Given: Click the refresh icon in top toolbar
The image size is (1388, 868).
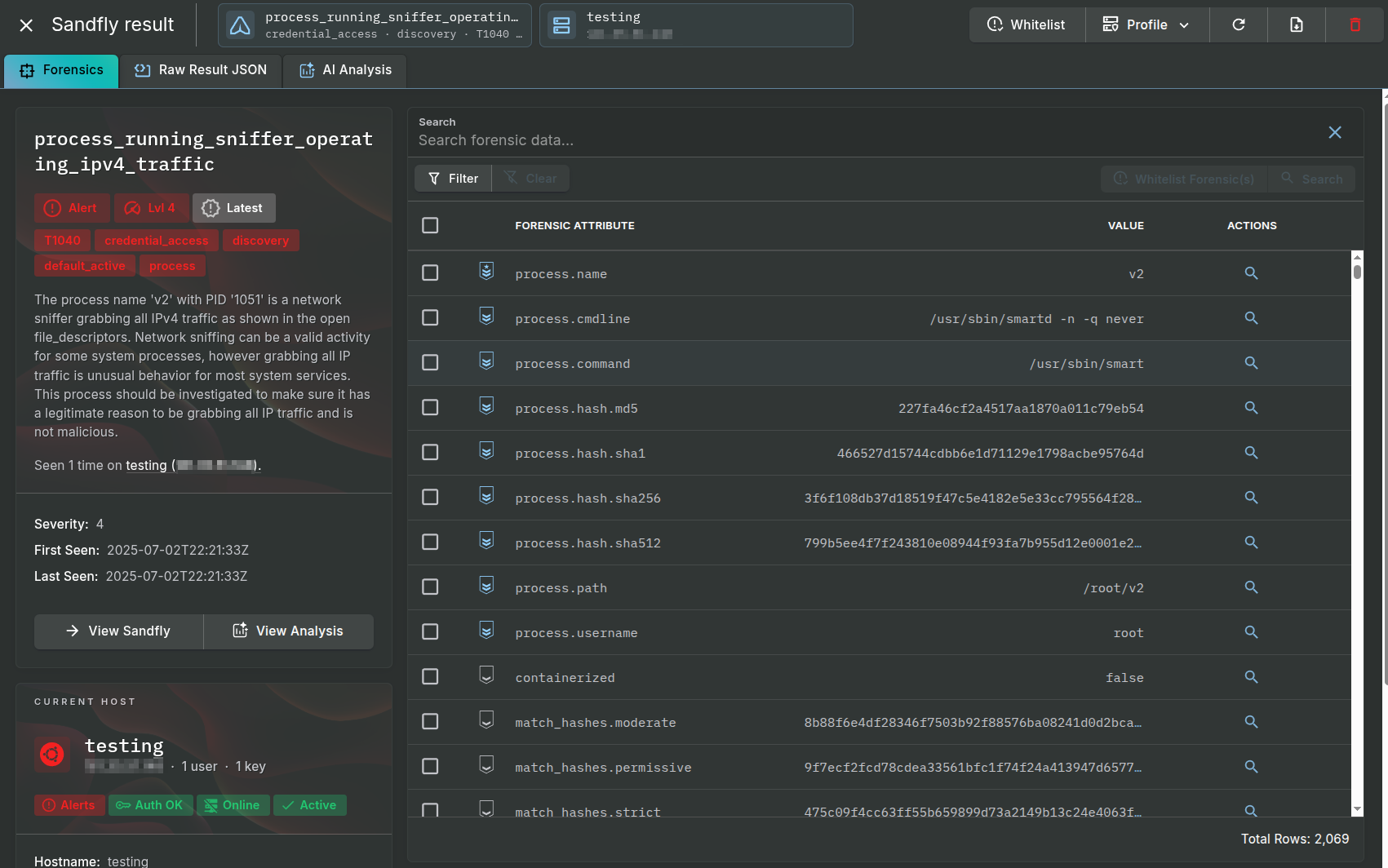Looking at the screenshot, I should 1239,24.
